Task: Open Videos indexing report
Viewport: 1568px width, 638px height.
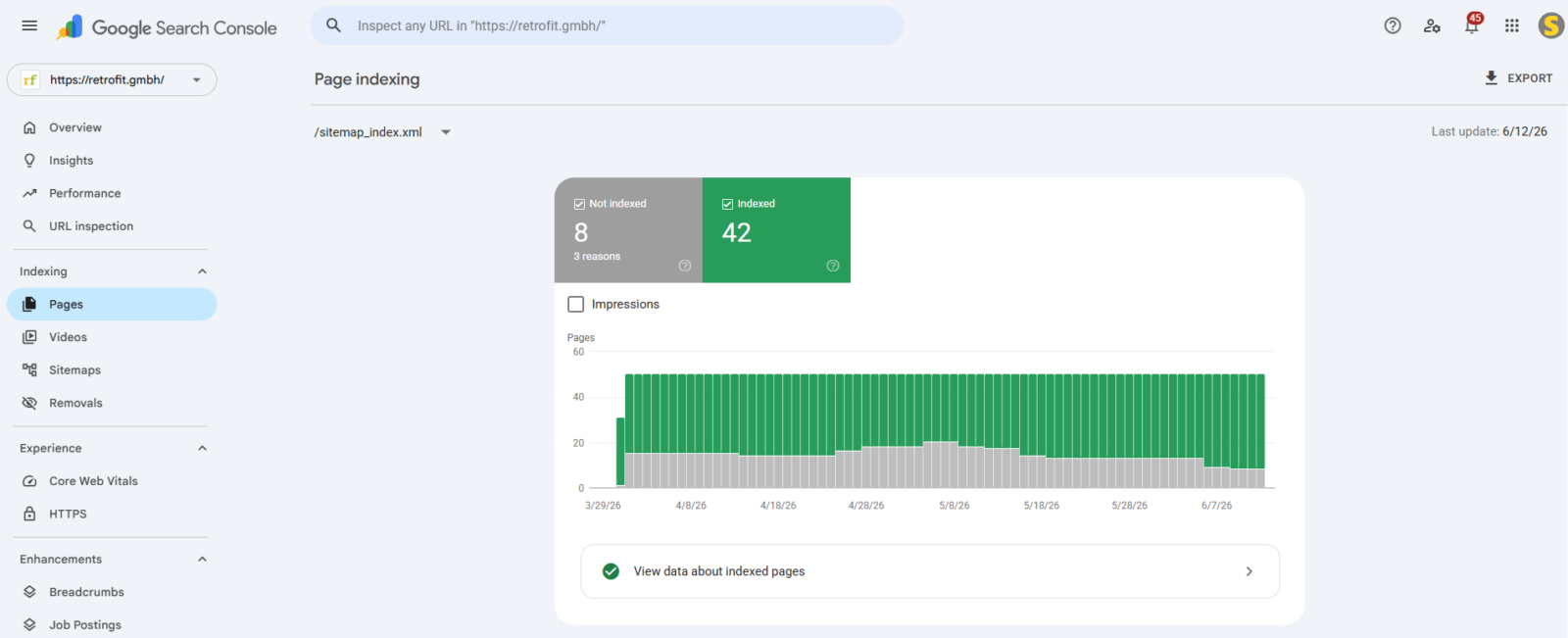Action: click(112, 337)
